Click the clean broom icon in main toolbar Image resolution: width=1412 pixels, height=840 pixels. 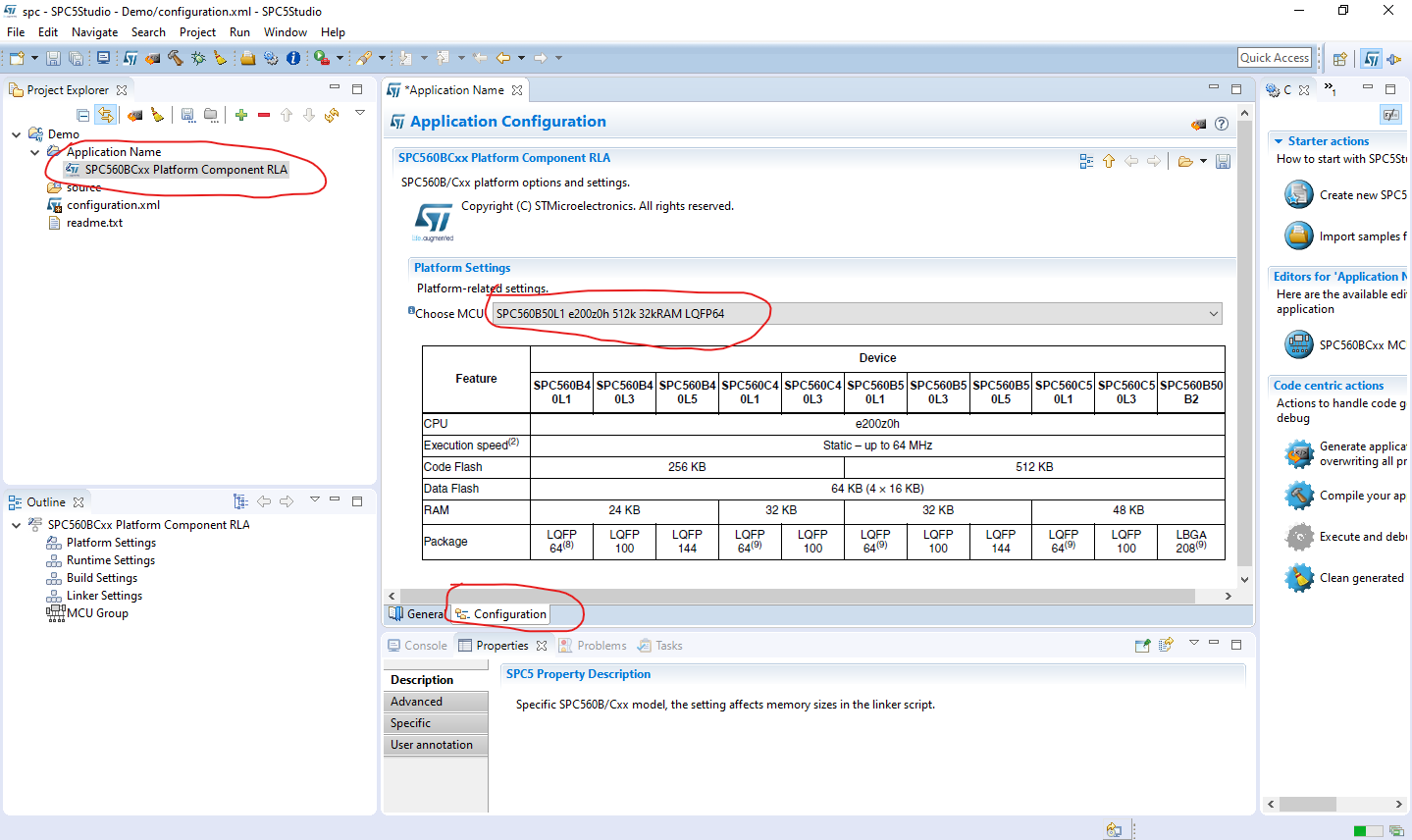(220, 58)
